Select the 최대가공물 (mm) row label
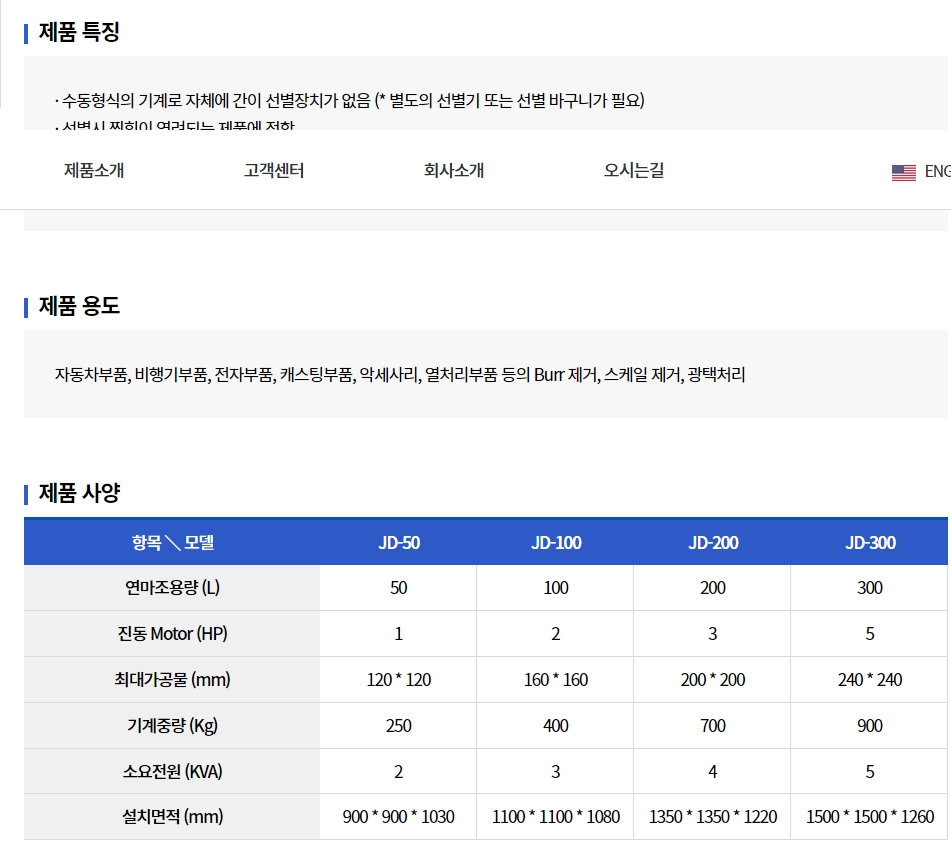This screenshot has height=855, width=951. tap(173, 680)
